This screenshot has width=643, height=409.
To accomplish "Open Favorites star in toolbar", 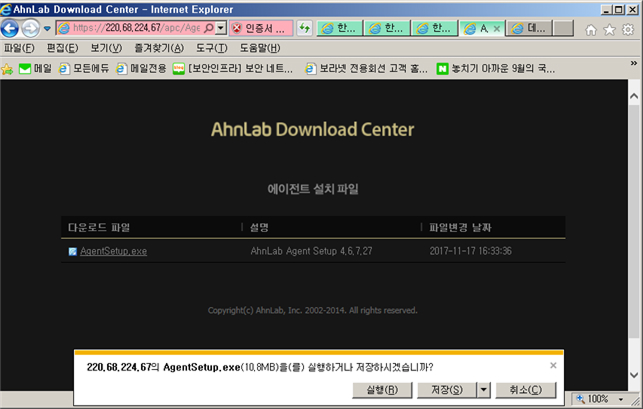I will pyautogui.click(x=609, y=30).
